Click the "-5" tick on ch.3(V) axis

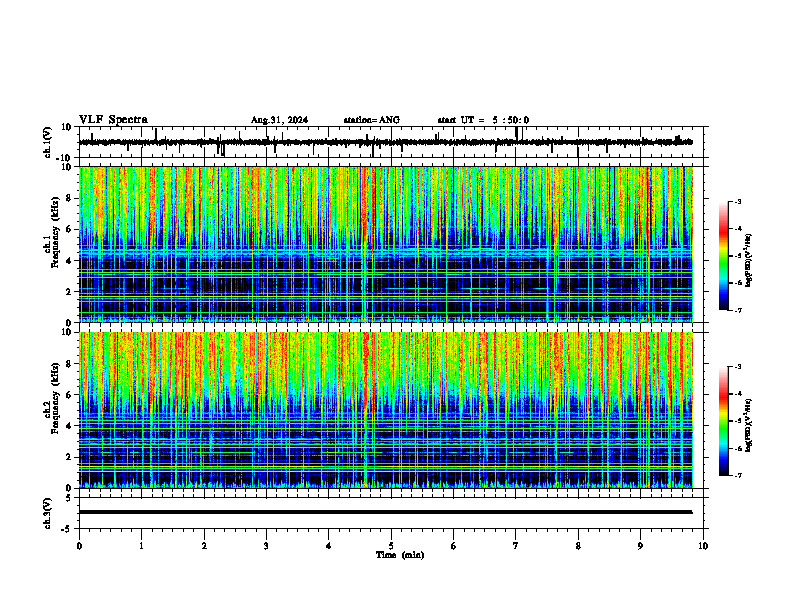[x=67, y=529]
